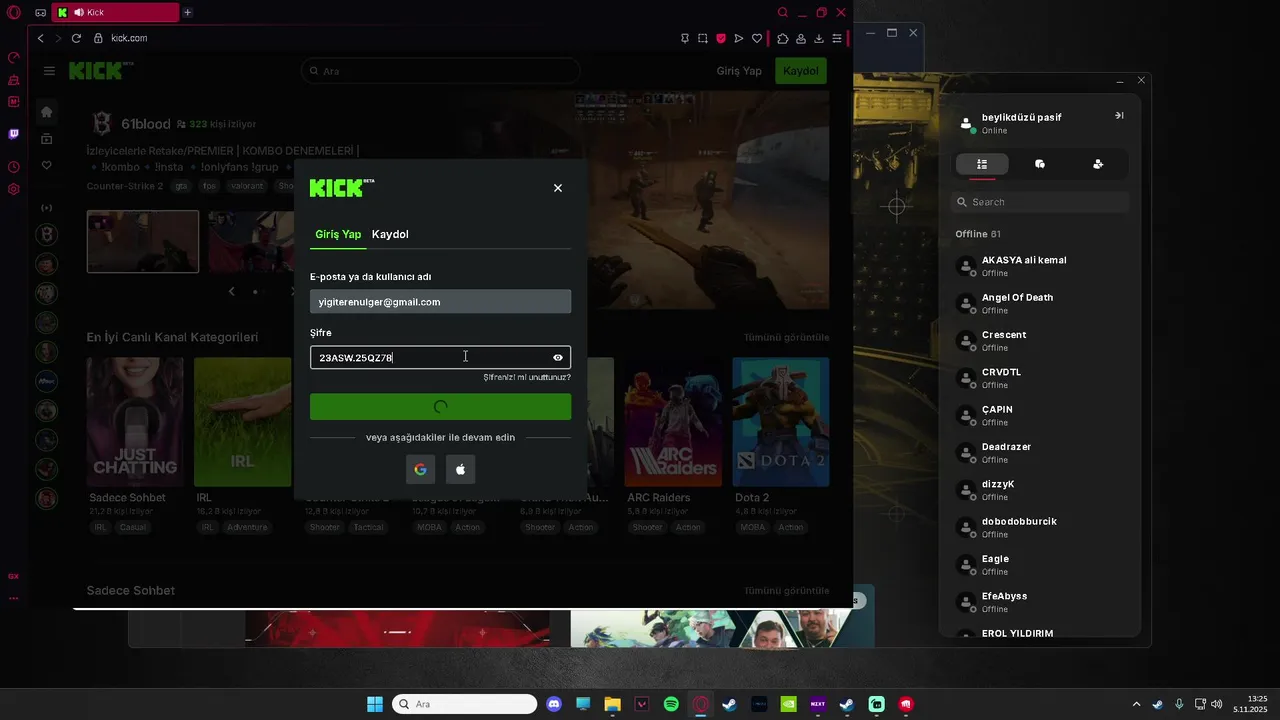Open Opera GX Control speedometer icon
Image resolution: width=1280 pixels, height=720 pixels.
click(x=14, y=58)
